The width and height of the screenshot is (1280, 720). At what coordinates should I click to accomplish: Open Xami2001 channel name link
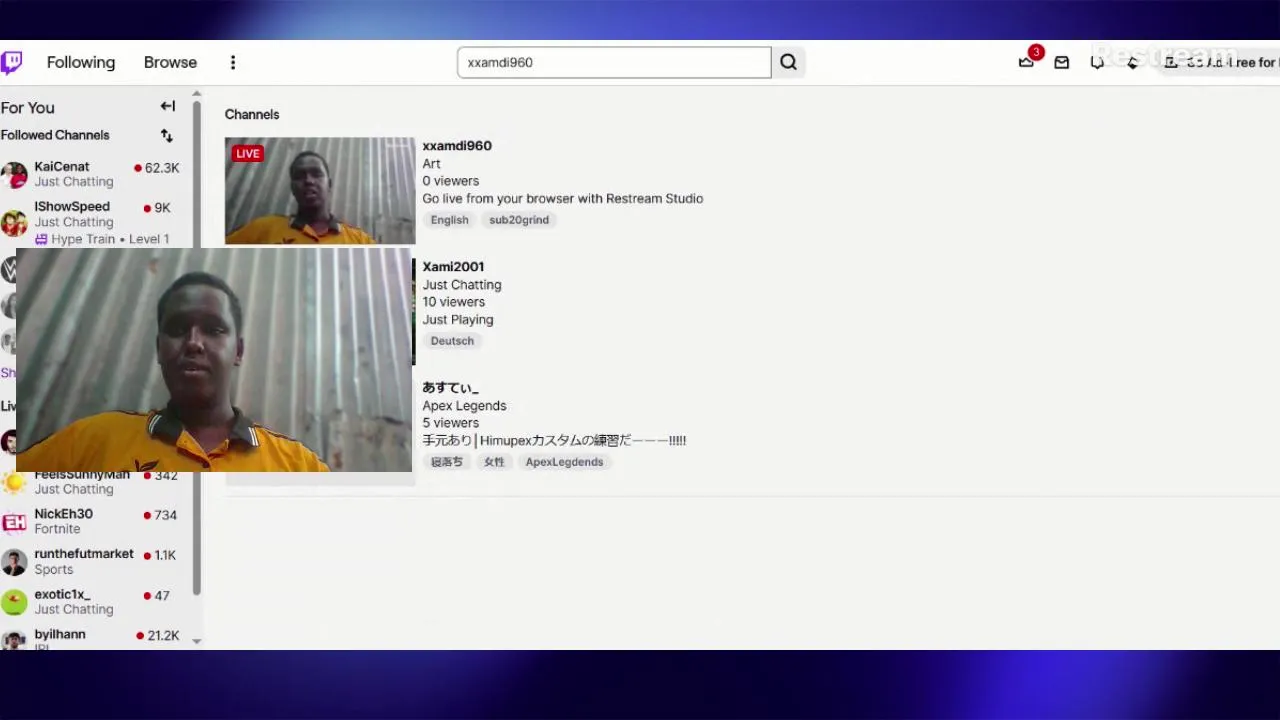tap(453, 267)
